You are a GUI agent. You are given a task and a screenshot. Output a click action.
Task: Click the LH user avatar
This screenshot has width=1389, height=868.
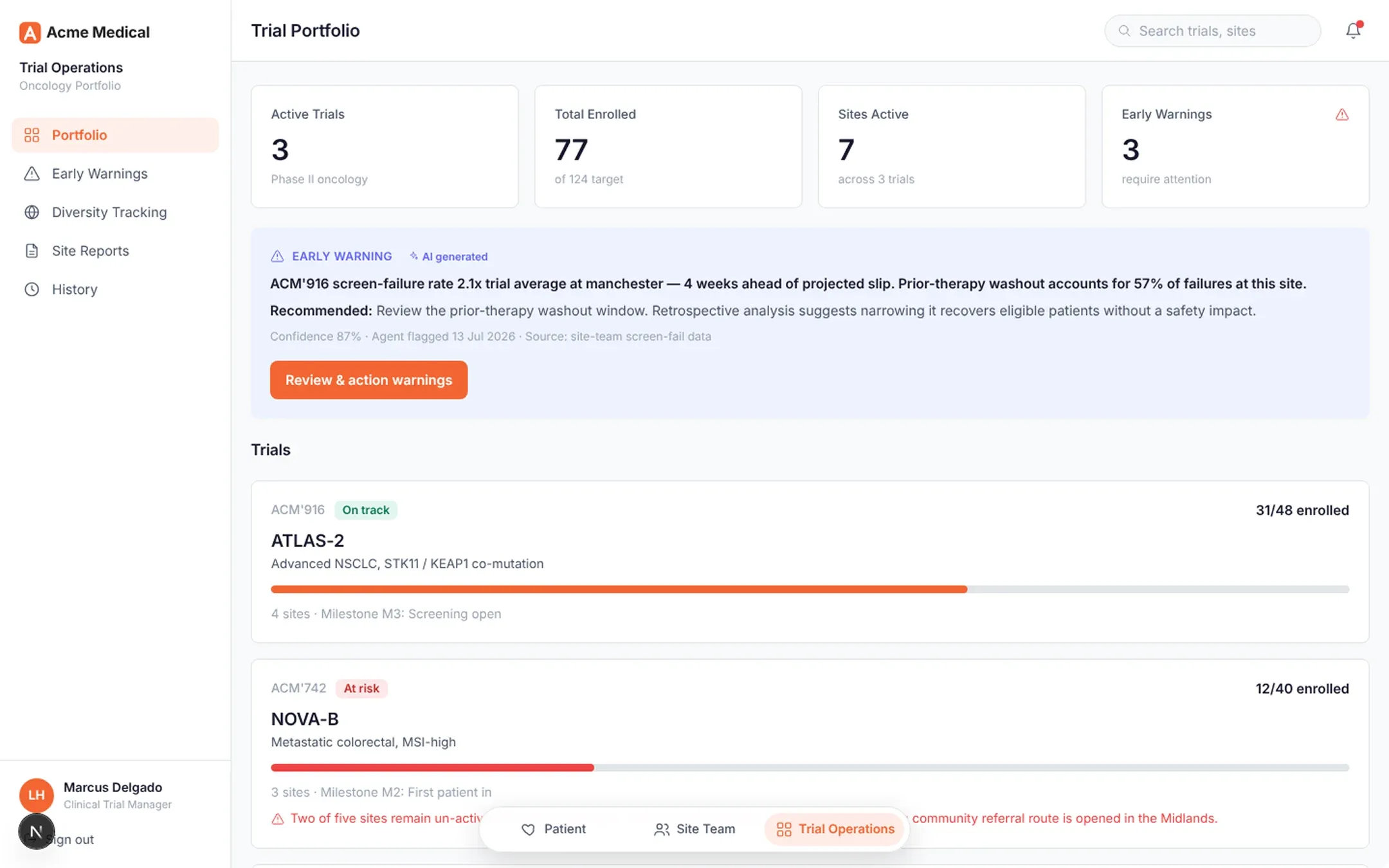pos(37,795)
